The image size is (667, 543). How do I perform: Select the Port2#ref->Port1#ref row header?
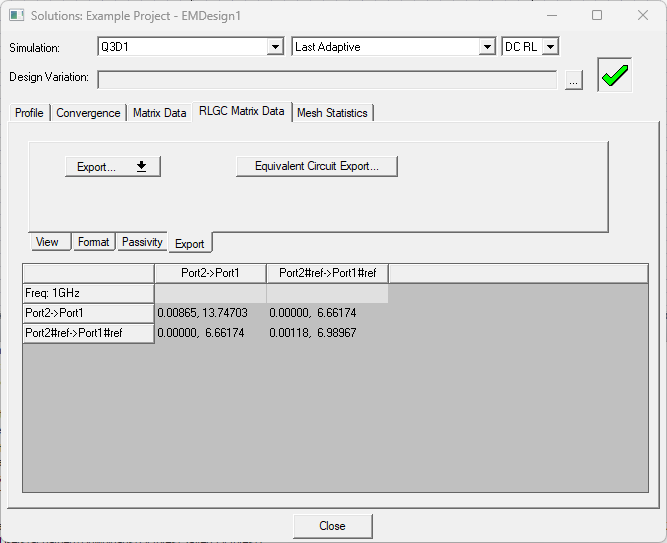pyautogui.click(x=88, y=333)
